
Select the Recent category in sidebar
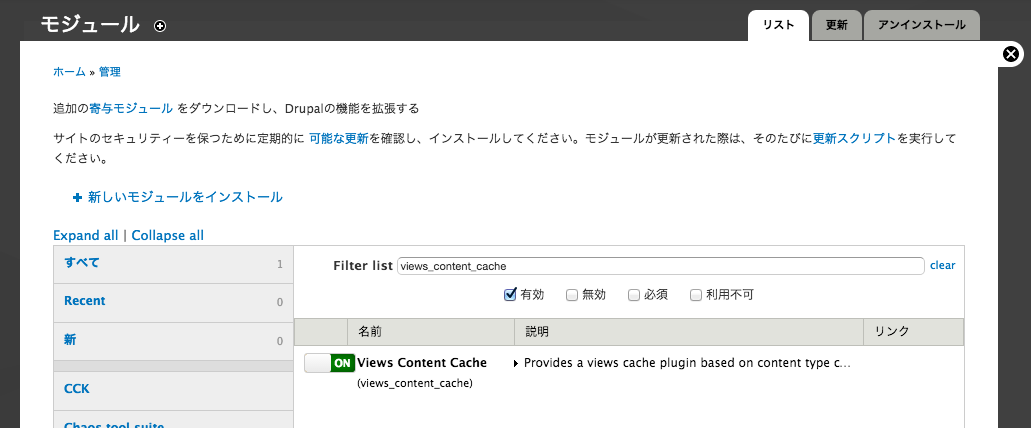(85, 301)
